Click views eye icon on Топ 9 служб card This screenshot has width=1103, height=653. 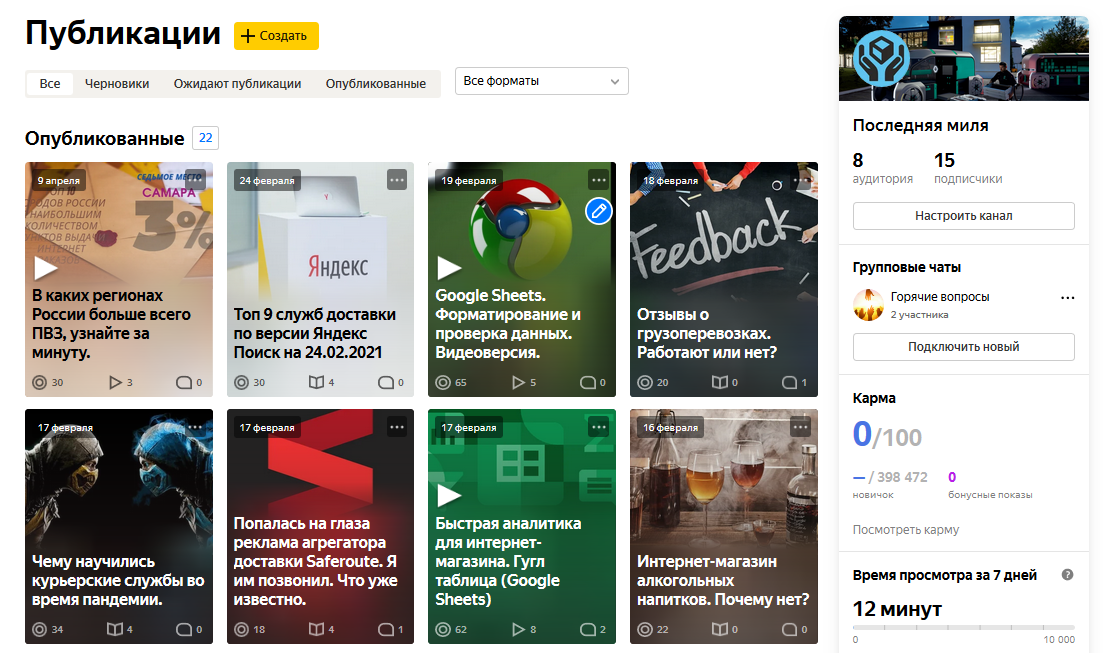click(x=241, y=382)
